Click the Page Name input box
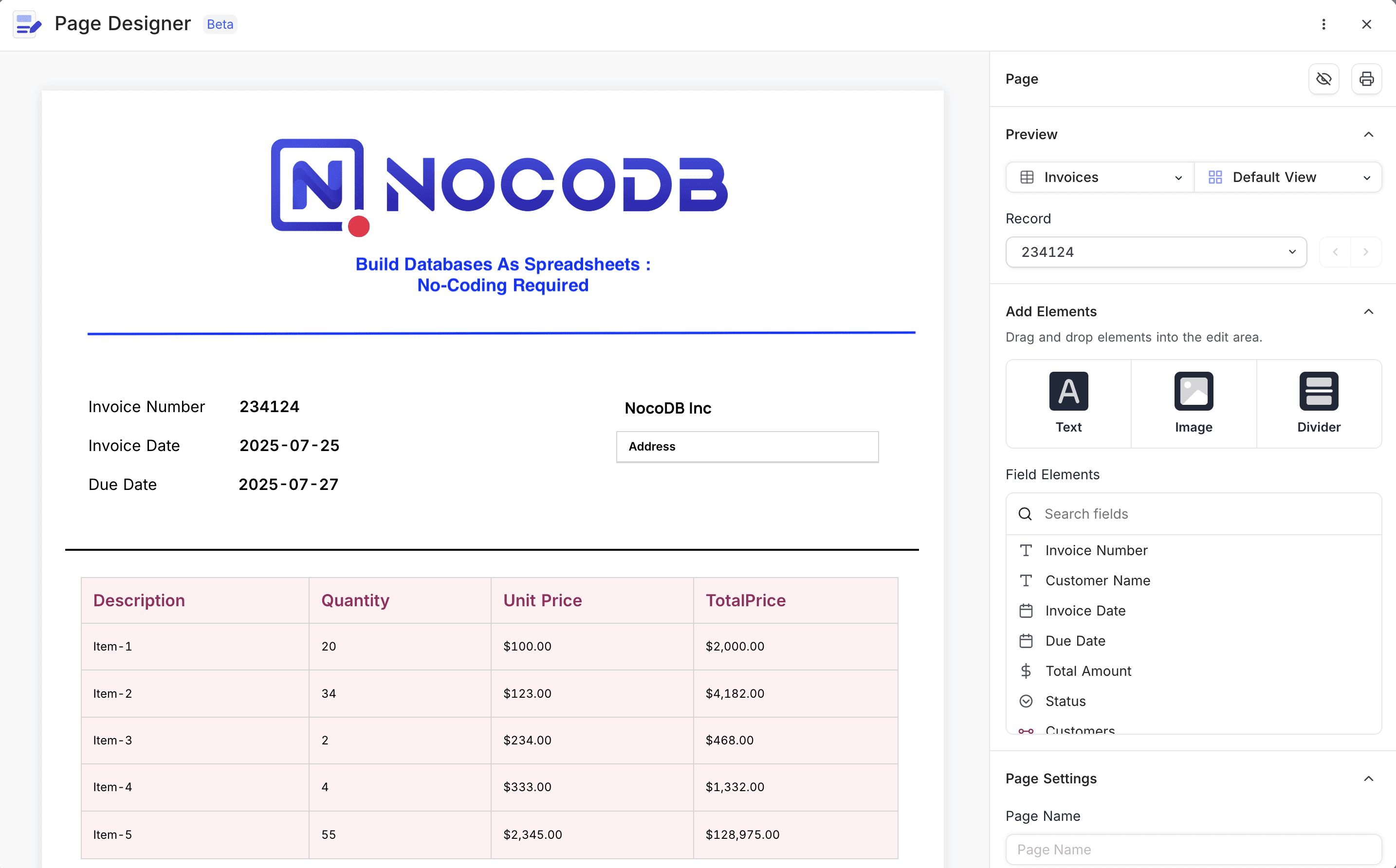1396x868 pixels. coord(1194,849)
